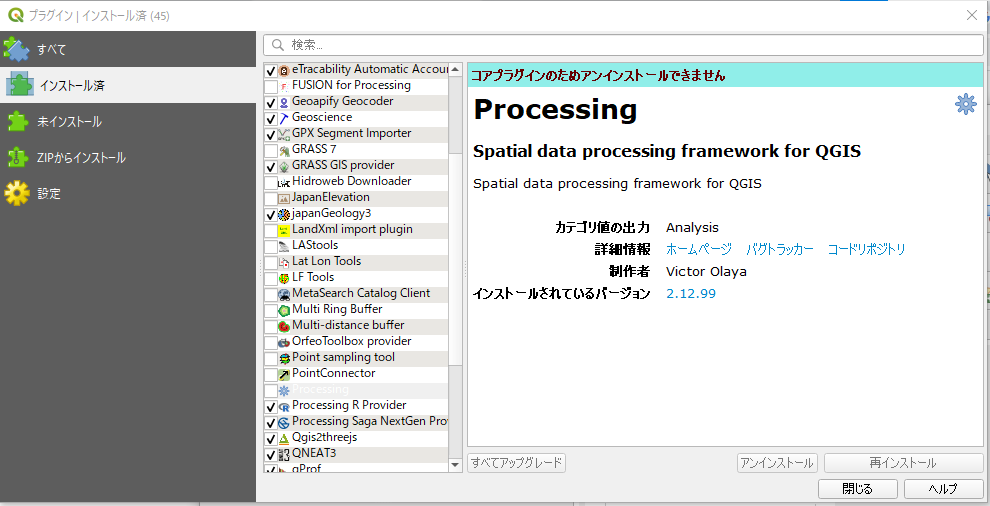
Task: Uncheck the GRASS GIS provider checkbox
Action: pos(271,166)
